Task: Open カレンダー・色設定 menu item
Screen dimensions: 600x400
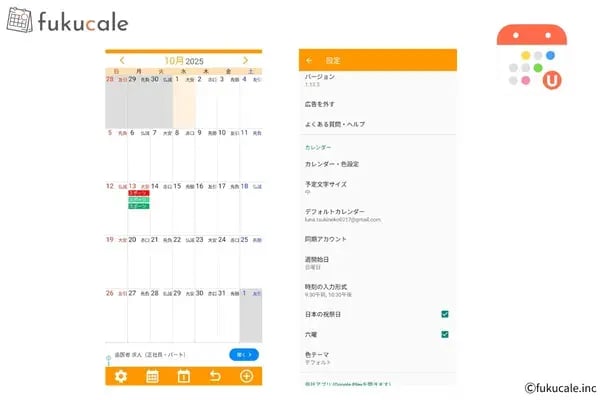Action: click(x=332, y=163)
